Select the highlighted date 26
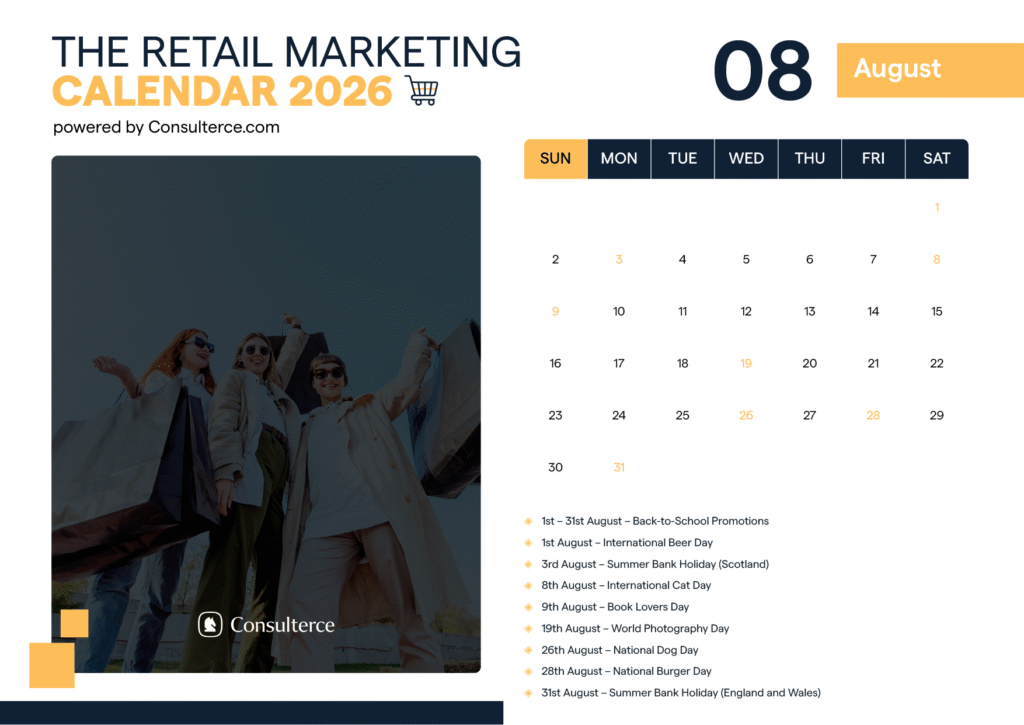 coord(746,414)
